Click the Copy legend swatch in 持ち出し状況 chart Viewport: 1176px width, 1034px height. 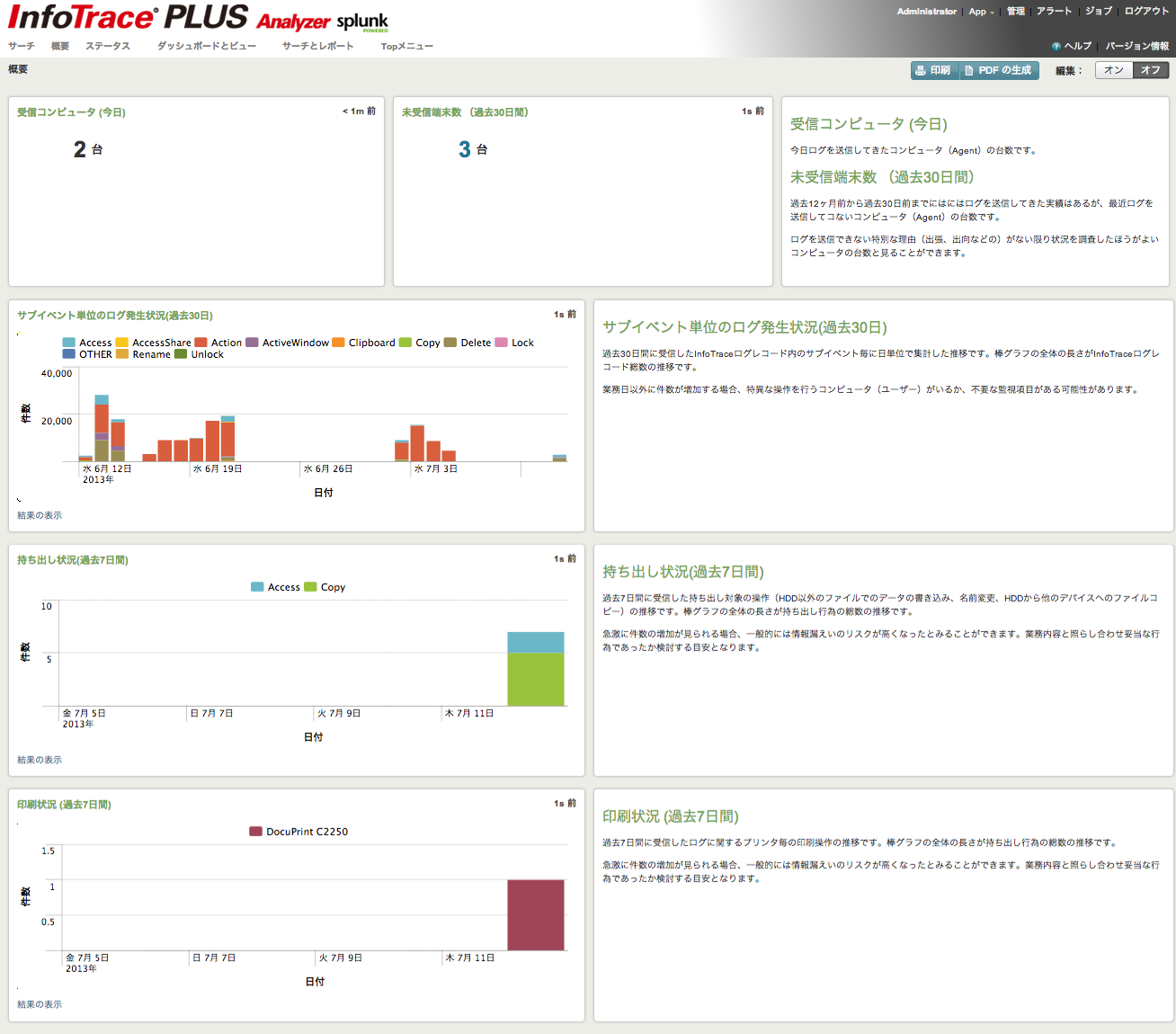click(x=310, y=587)
